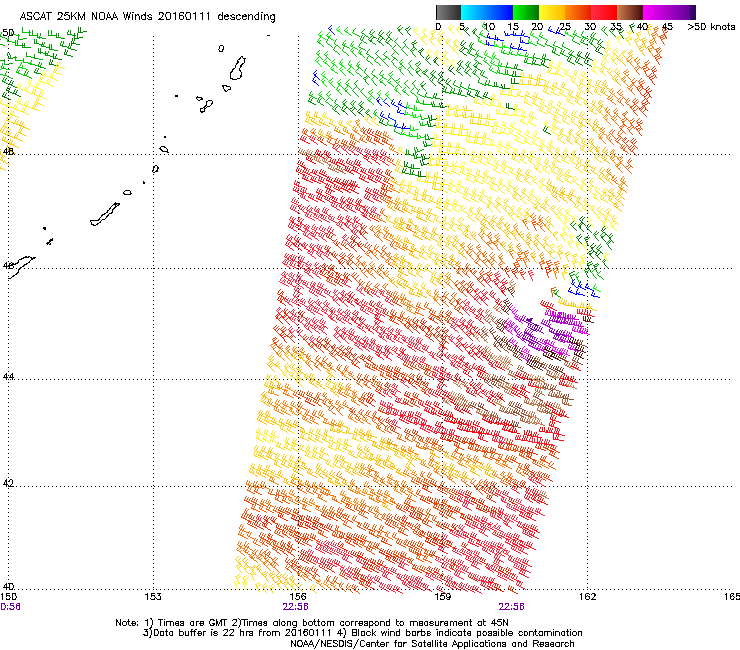This screenshot has width=740, height=650.
Task: Click the purple time label '0:58'
Action: click(10, 607)
